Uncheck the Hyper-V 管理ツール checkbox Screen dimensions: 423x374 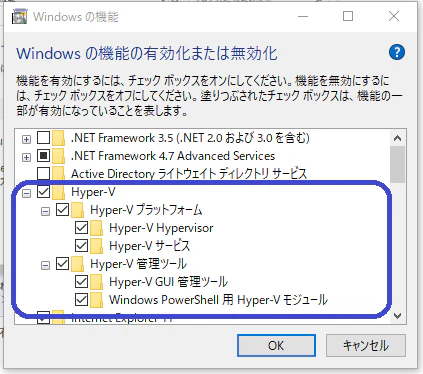pyautogui.click(x=62, y=264)
